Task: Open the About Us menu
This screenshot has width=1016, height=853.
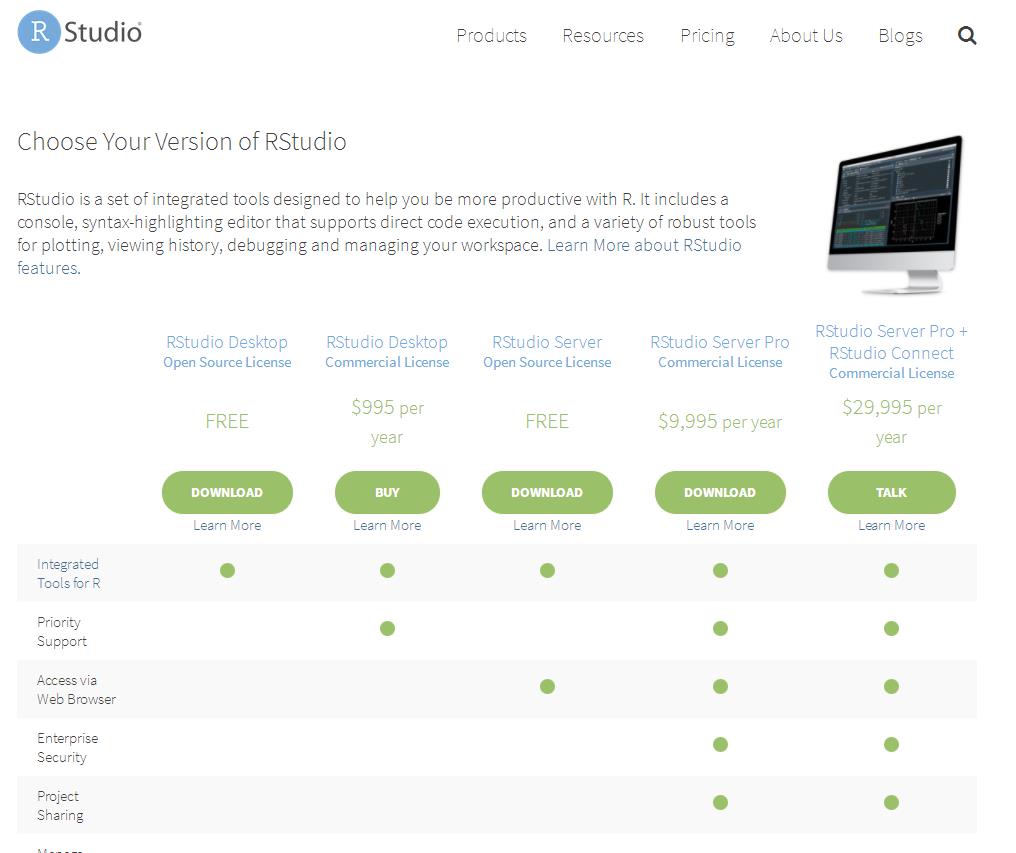Action: (x=806, y=36)
